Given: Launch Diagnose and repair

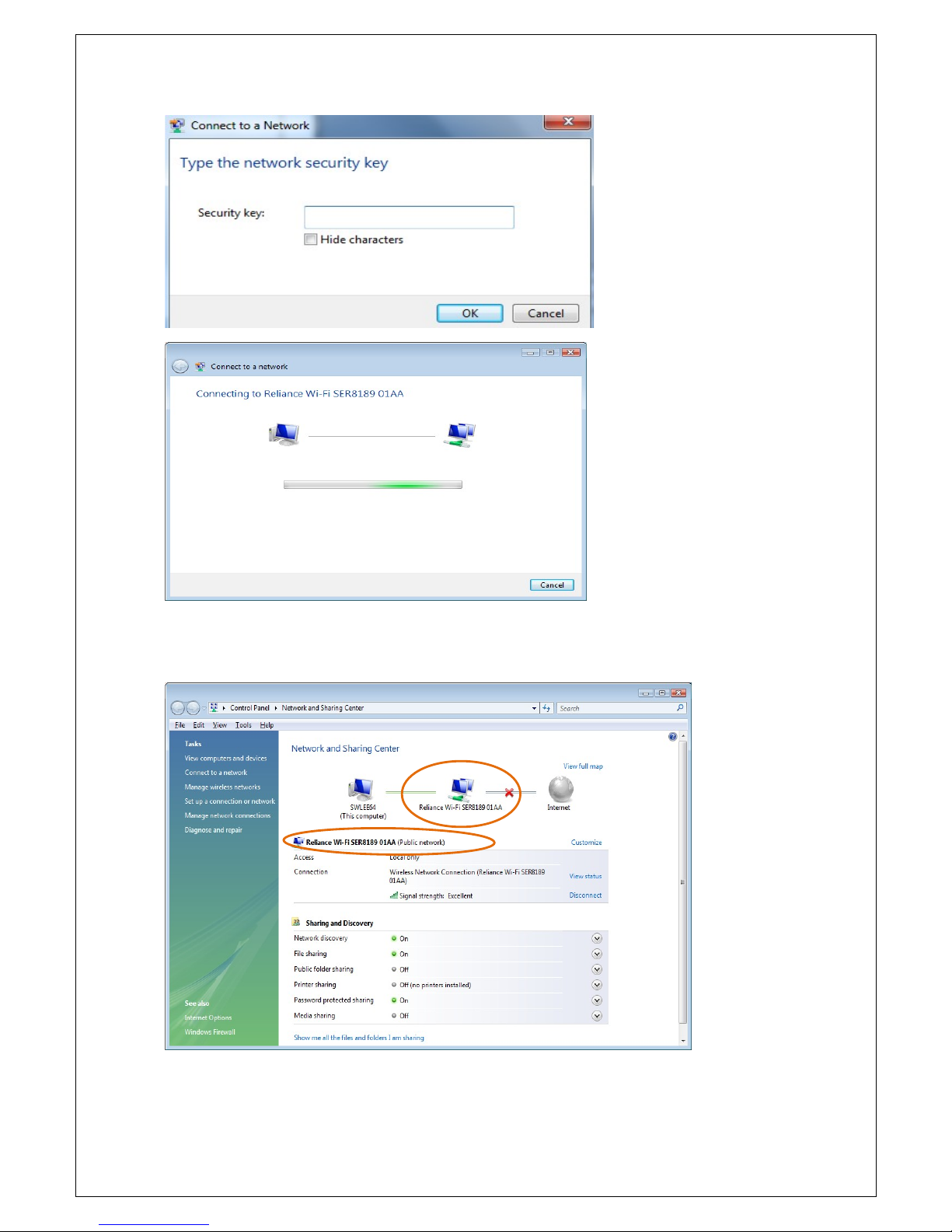Looking at the screenshot, I should click(x=213, y=830).
